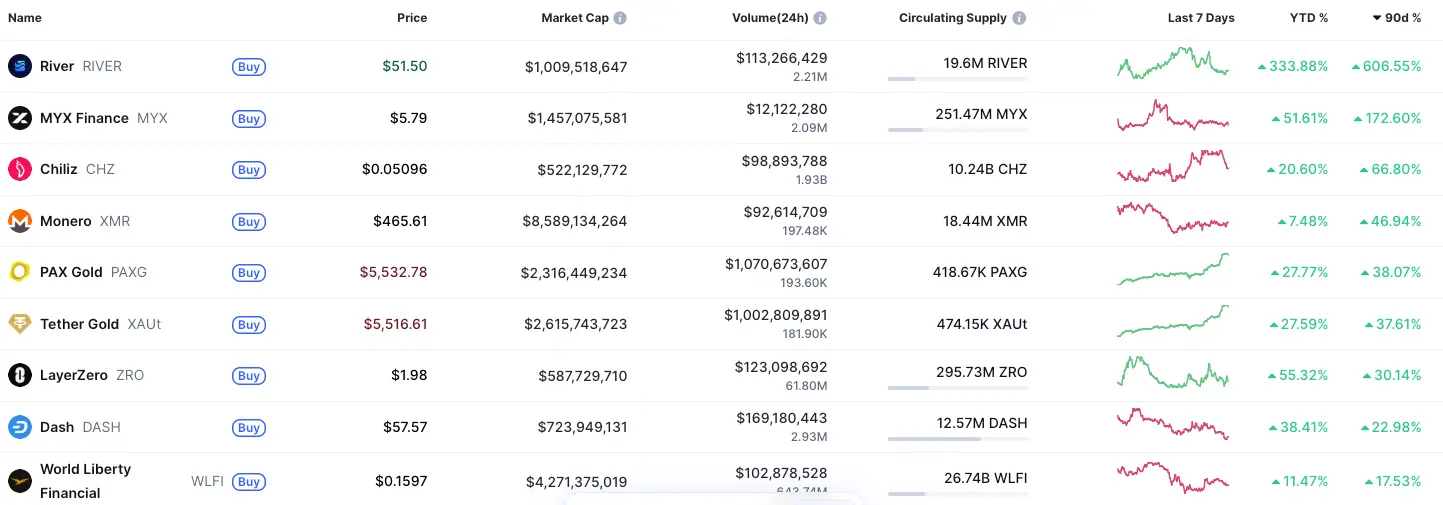The height and width of the screenshot is (505, 1443).
Task: Click the Circulating Supply info icon
Action: tap(1019, 18)
